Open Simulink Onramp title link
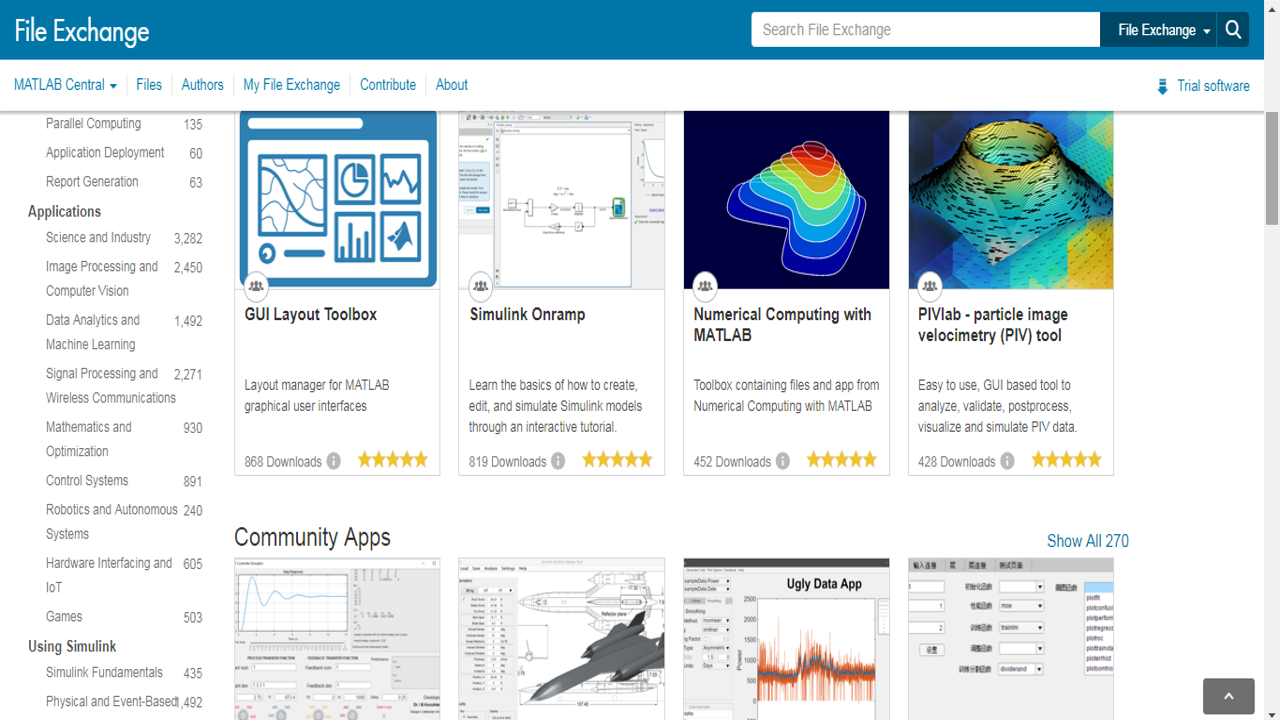 pyautogui.click(x=528, y=314)
